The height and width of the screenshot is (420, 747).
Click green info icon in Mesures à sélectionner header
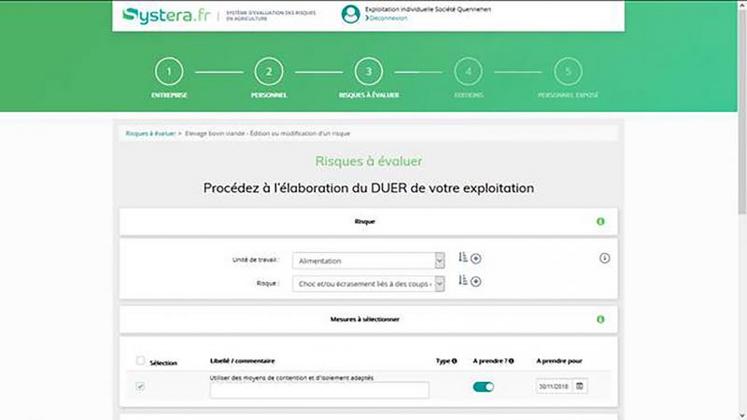tap(600, 319)
